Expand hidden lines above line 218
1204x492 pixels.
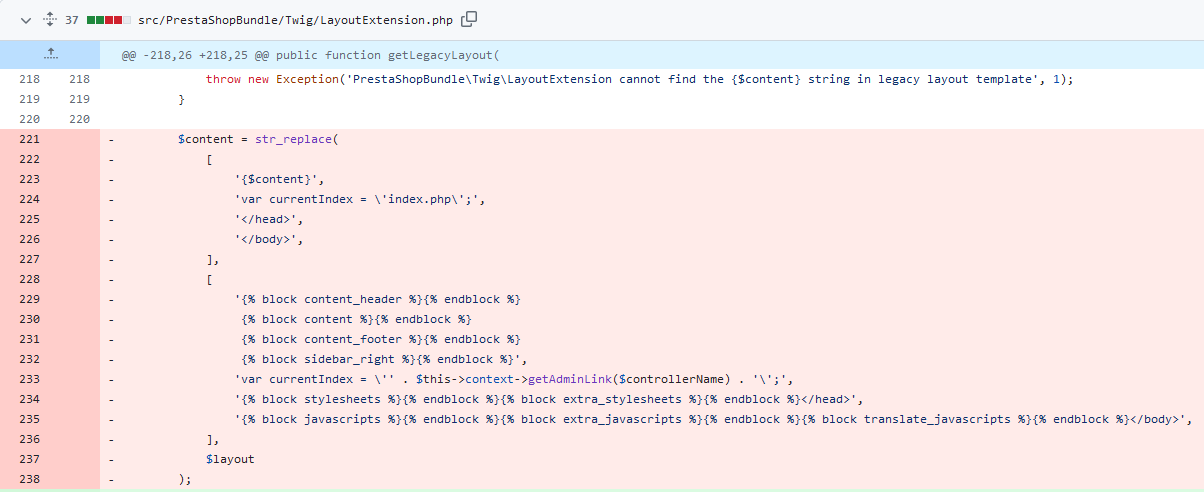pyautogui.click(x=50, y=55)
